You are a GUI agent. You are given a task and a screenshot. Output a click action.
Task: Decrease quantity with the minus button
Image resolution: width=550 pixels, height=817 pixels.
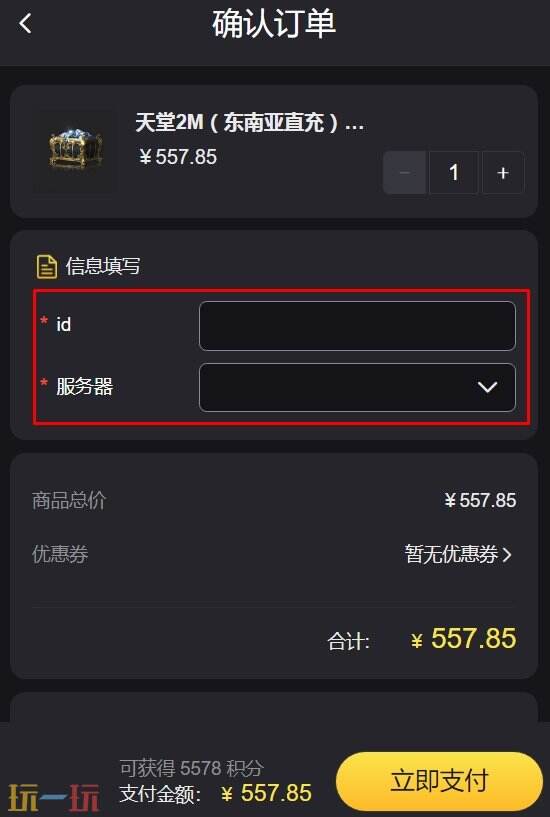click(x=405, y=172)
